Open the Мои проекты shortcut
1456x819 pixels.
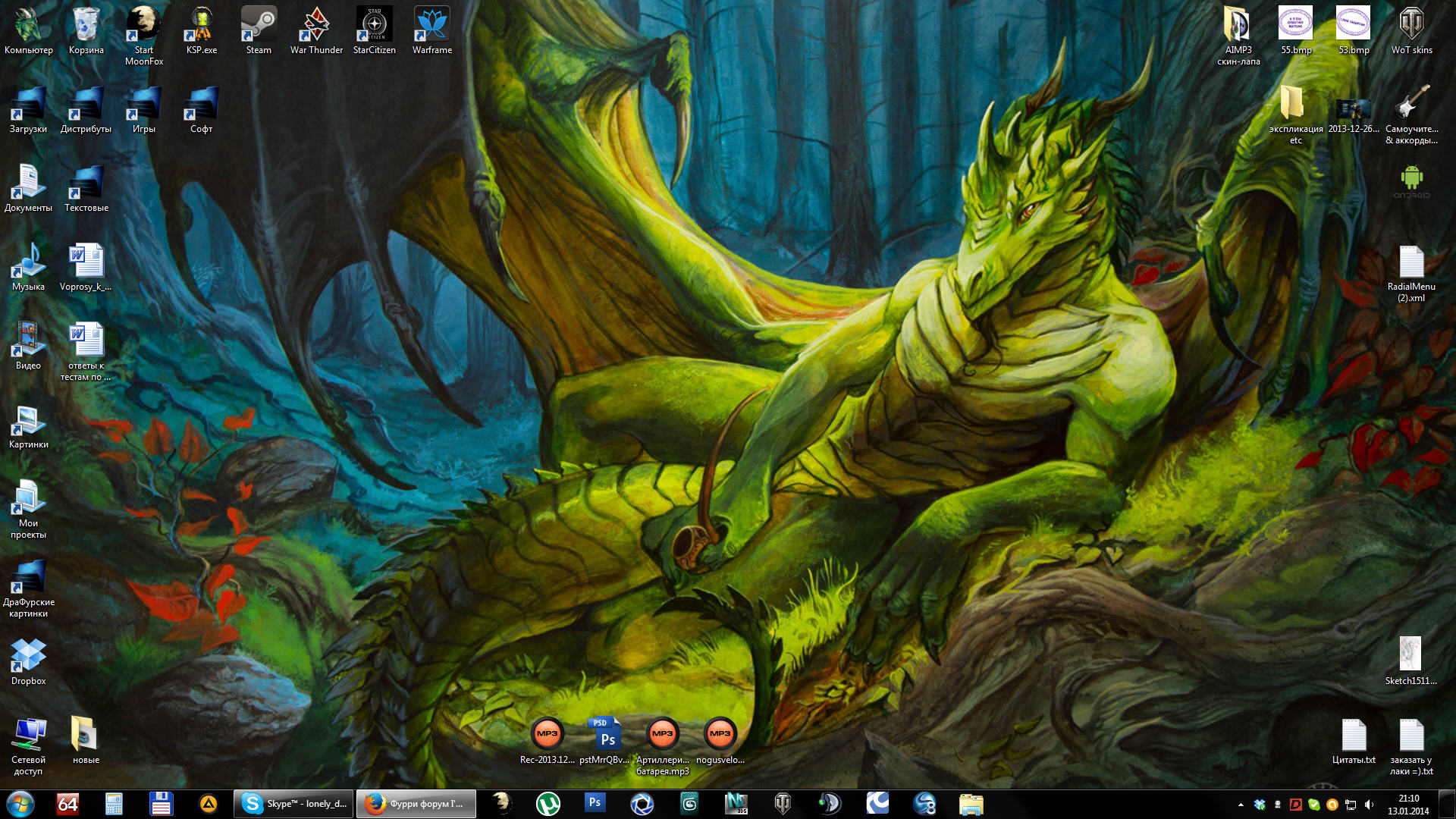[28, 510]
